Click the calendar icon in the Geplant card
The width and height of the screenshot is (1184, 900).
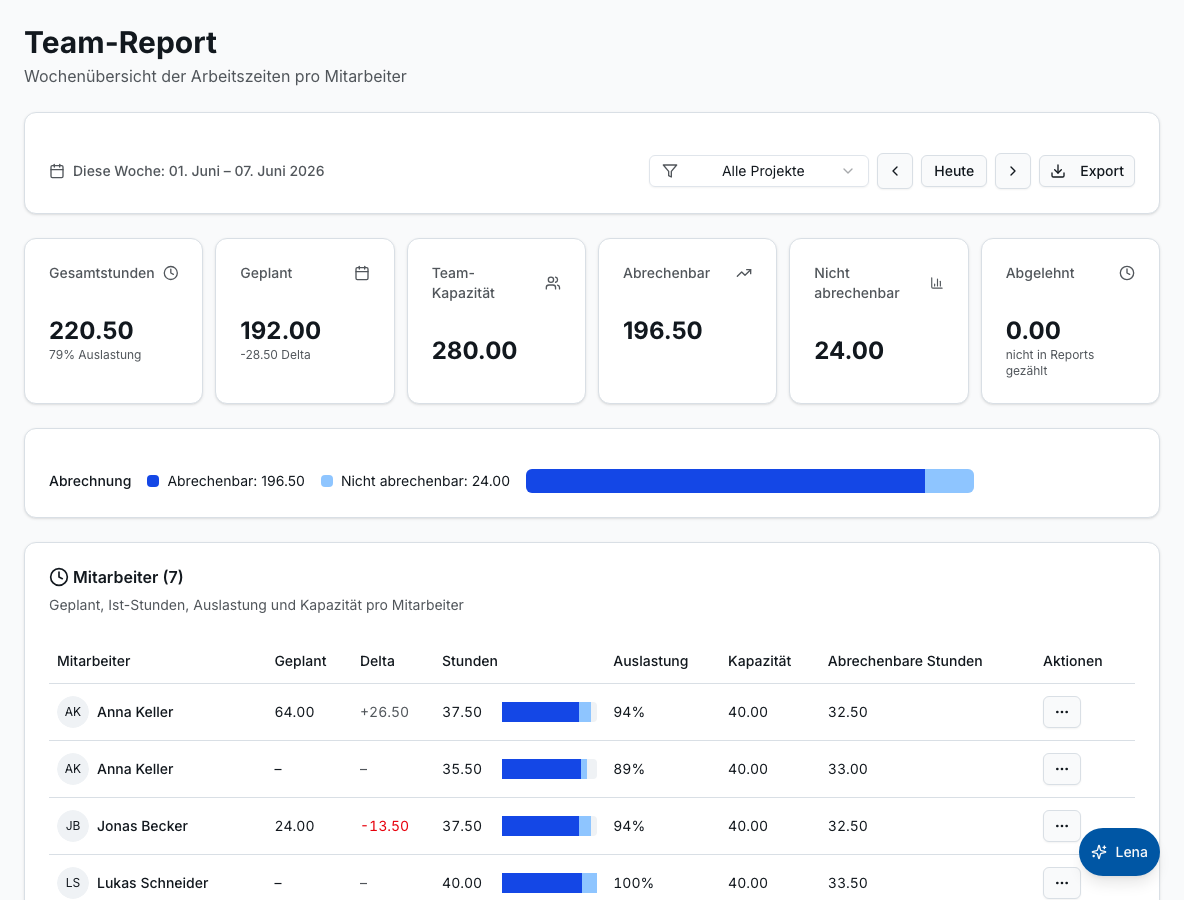point(362,273)
